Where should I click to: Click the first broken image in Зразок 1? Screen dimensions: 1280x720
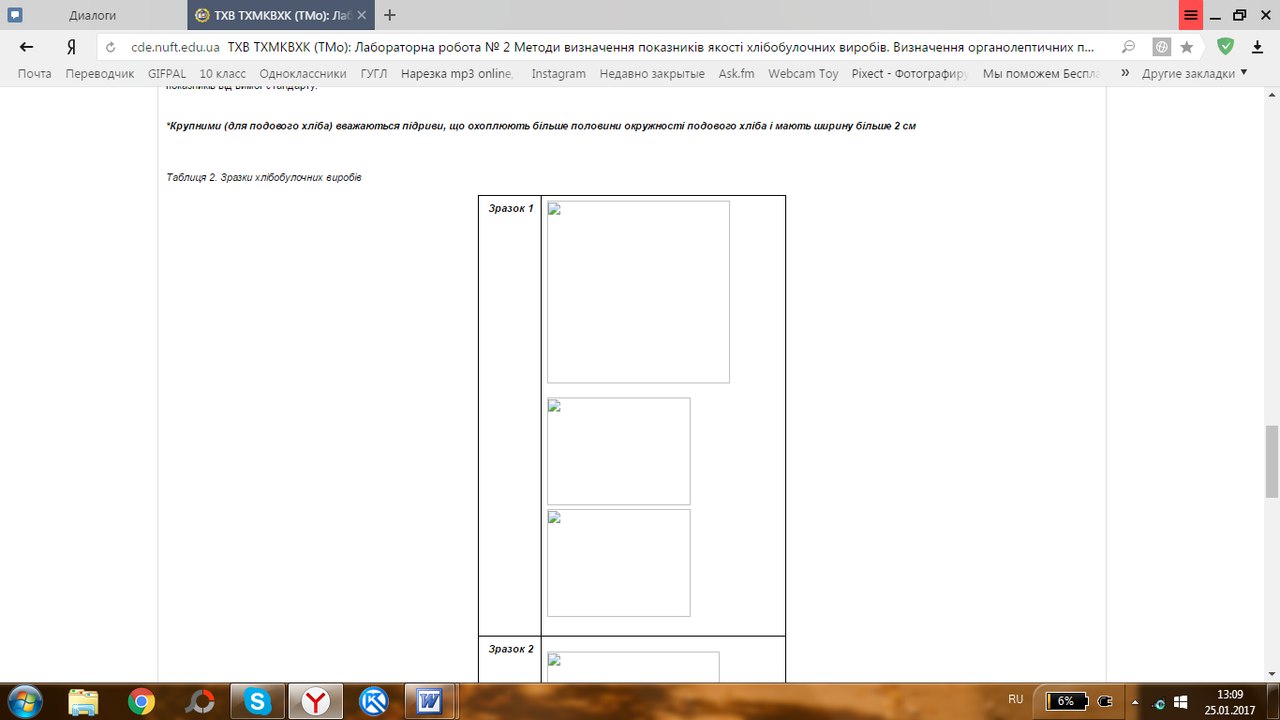click(x=638, y=292)
